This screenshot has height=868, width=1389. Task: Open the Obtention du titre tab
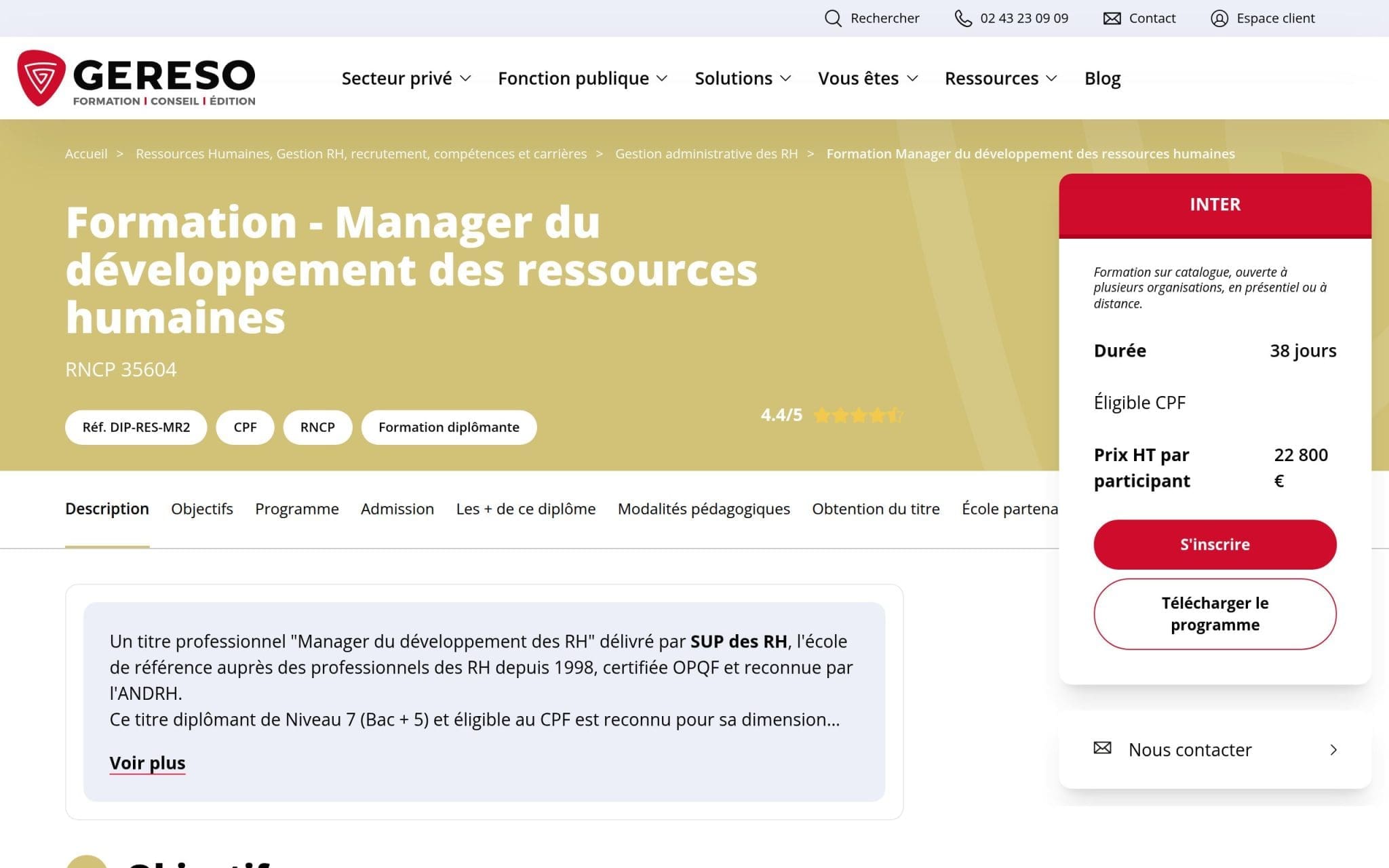coord(876,509)
